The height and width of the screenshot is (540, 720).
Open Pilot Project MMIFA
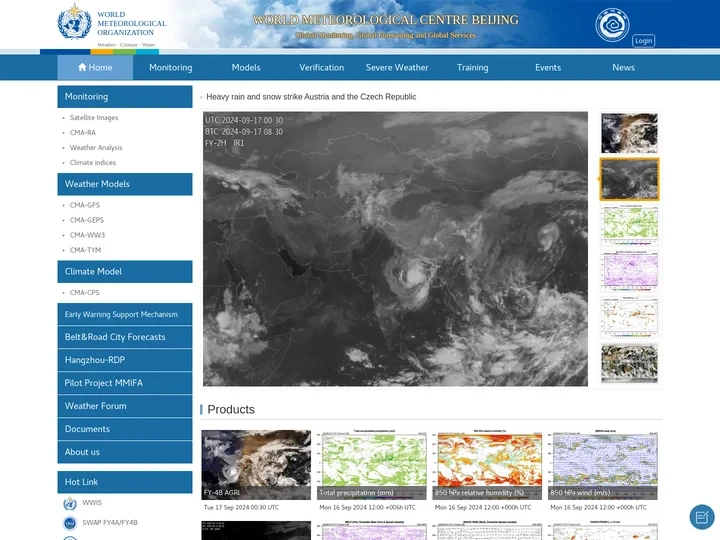coord(125,383)
